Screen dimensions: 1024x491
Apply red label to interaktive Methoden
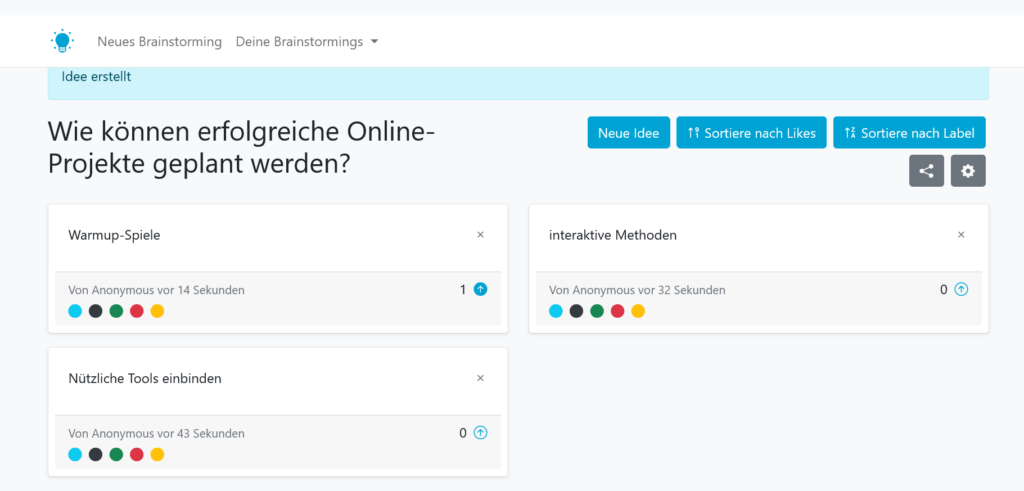(x=617, y=311)
